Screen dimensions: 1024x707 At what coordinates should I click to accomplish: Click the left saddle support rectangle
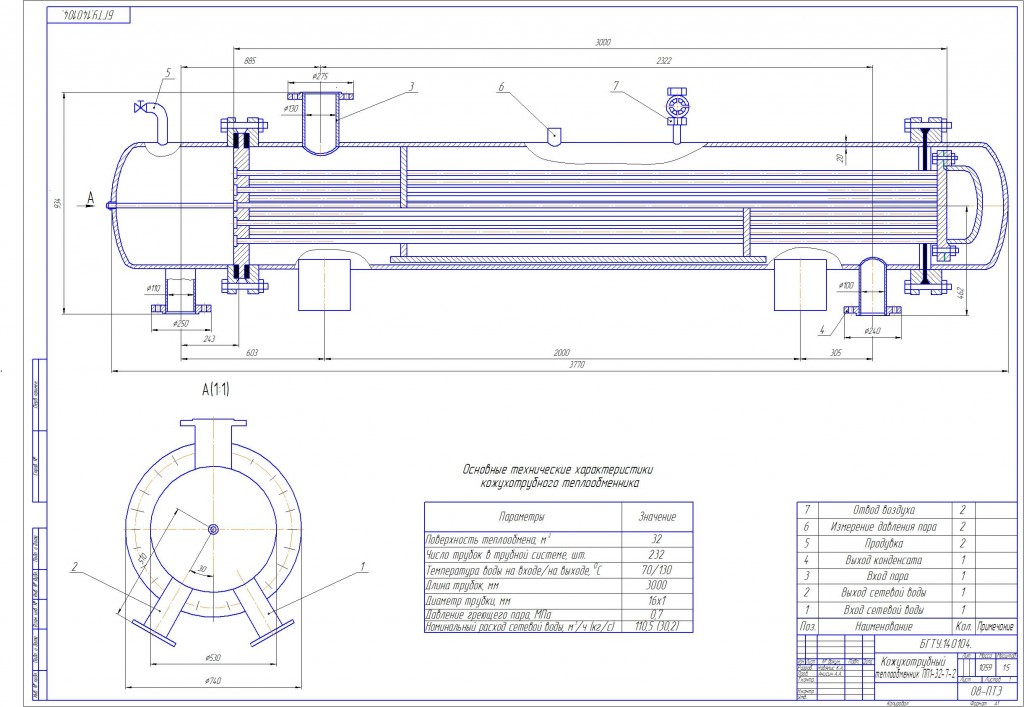point(325,285)
